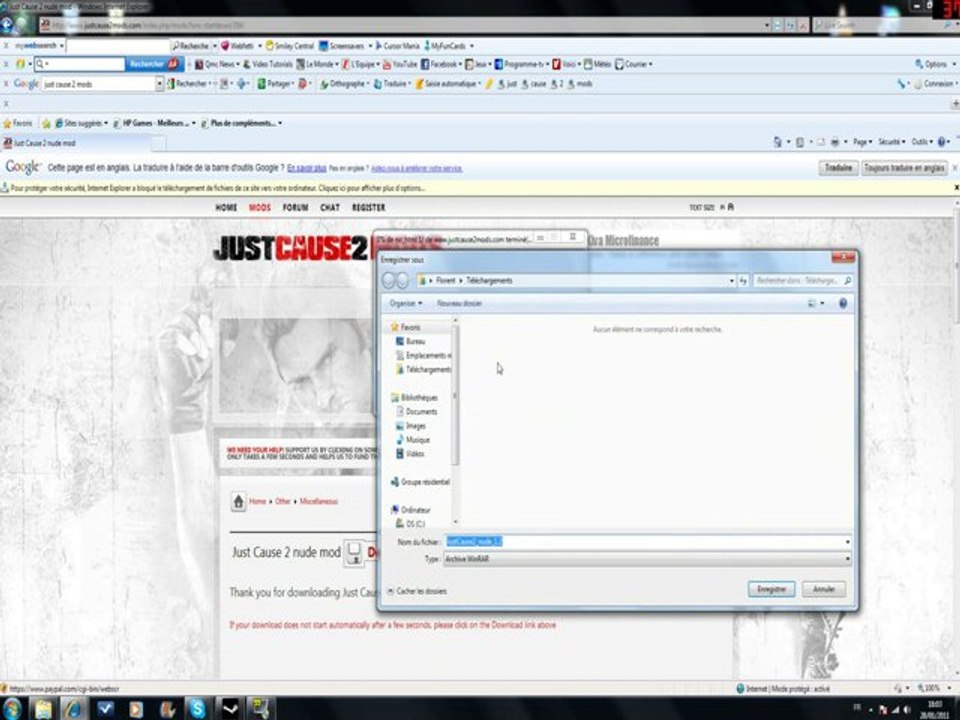Open Skype from the taskbar
The image size is (960, 720).
tap(197, 709)
